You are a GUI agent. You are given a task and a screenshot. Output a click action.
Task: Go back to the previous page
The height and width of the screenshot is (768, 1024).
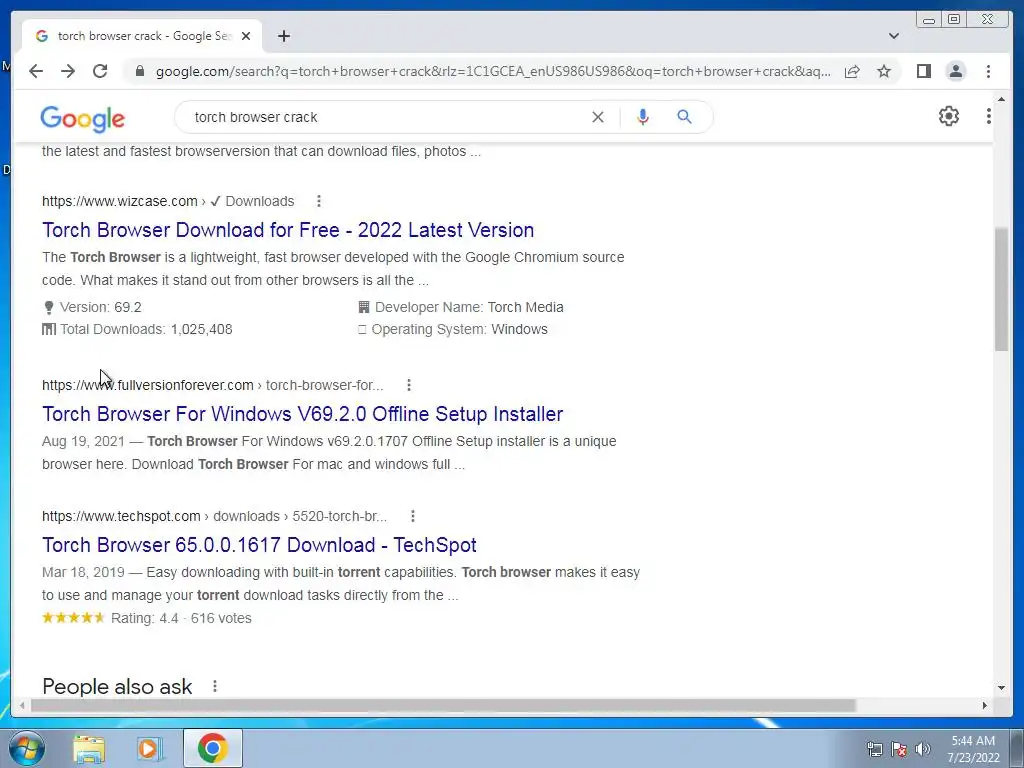[x=36, y=71]
